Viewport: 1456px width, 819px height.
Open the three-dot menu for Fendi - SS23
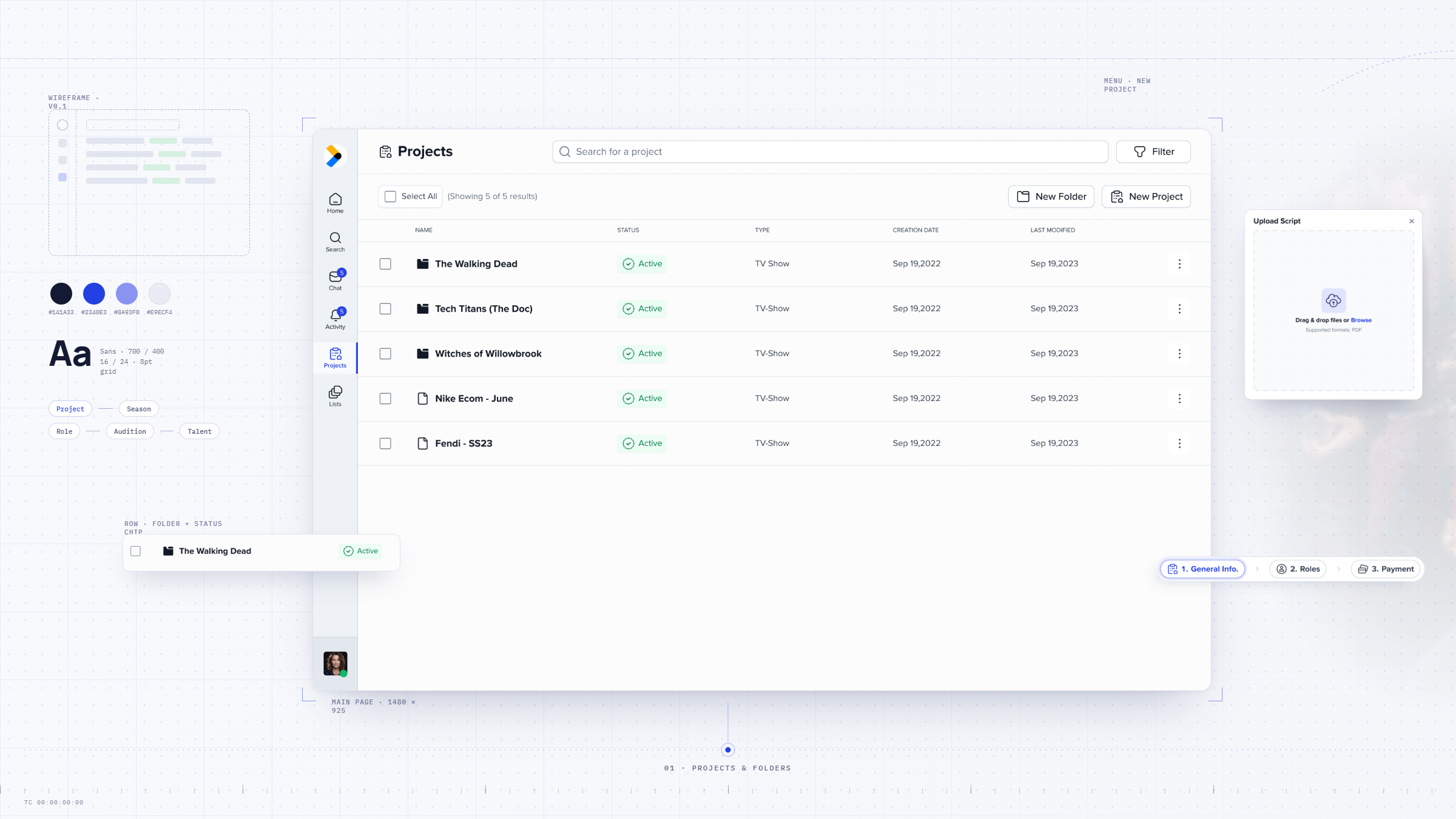coord(1179,443)
